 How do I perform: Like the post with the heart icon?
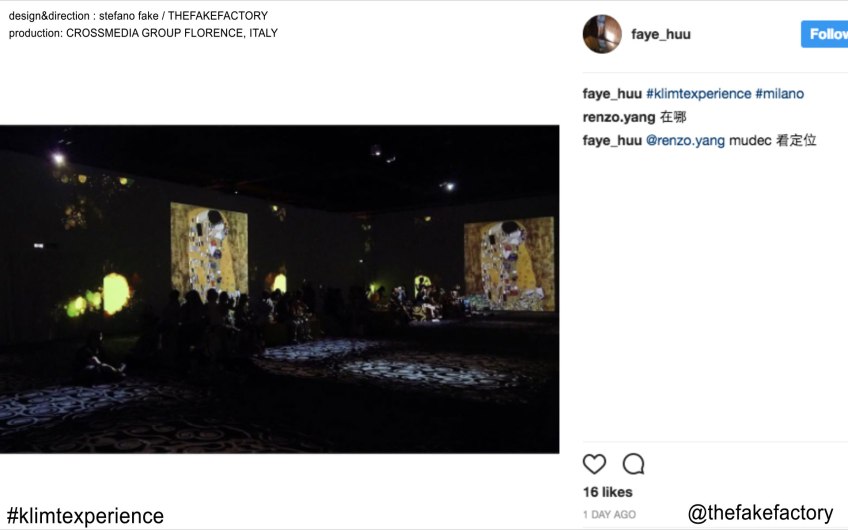click(594, 464)
